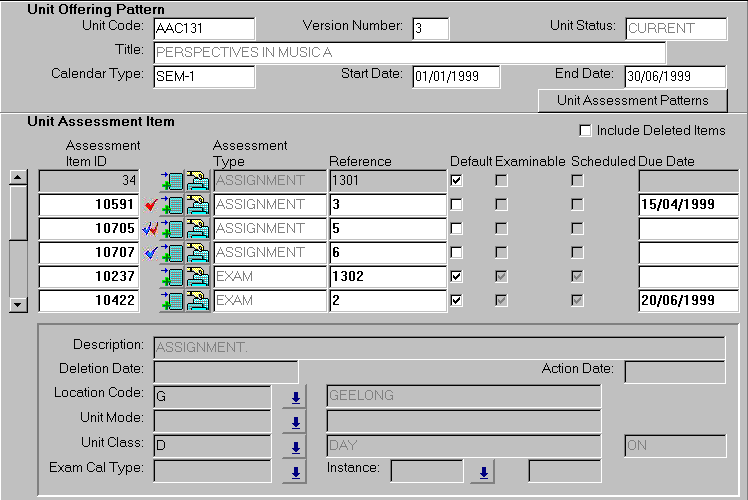Click the add-item icon for item 10705
Image resolution: width=748 pixels, height=500 pixels.
(172, 229)
